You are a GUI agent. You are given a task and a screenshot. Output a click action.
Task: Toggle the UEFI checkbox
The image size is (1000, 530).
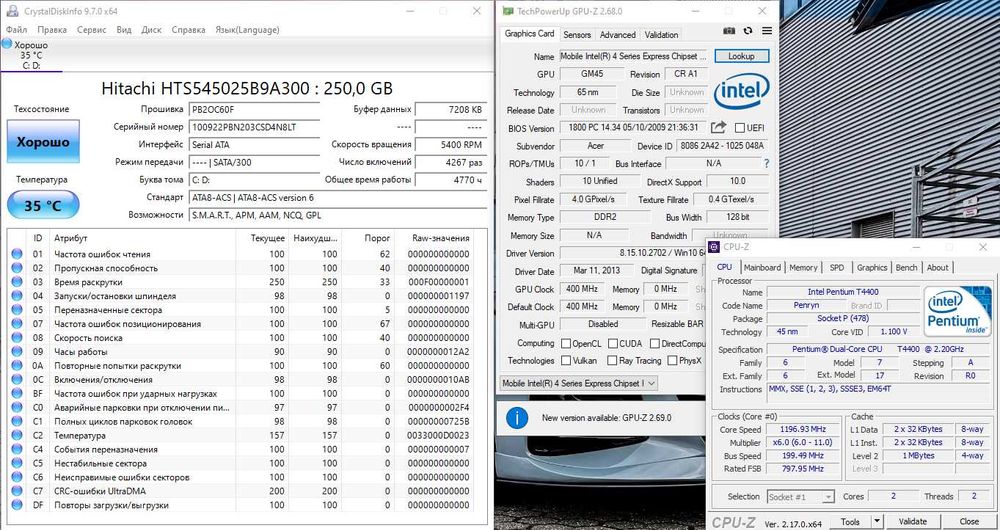[x=740, y=128]
